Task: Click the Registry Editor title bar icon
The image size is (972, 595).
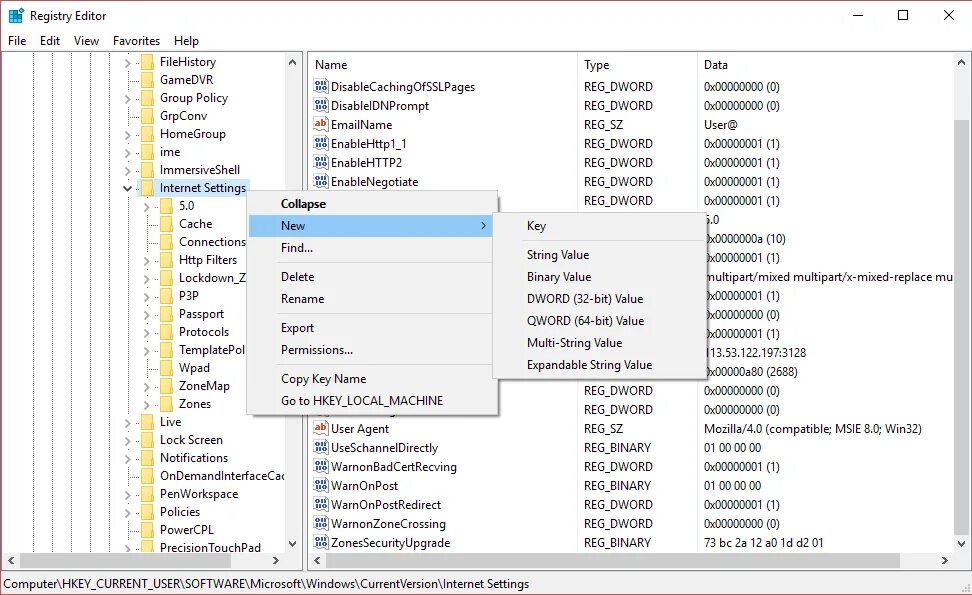Action: [x=14, y=15]
